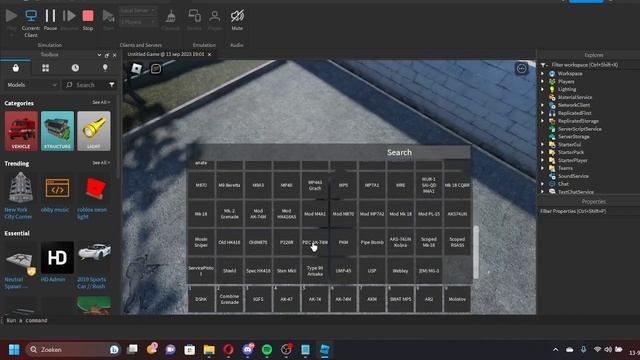Pick the Mod M4A1 weapon cell
Viewport: 640px width, 360px height.
pos(315,214)
